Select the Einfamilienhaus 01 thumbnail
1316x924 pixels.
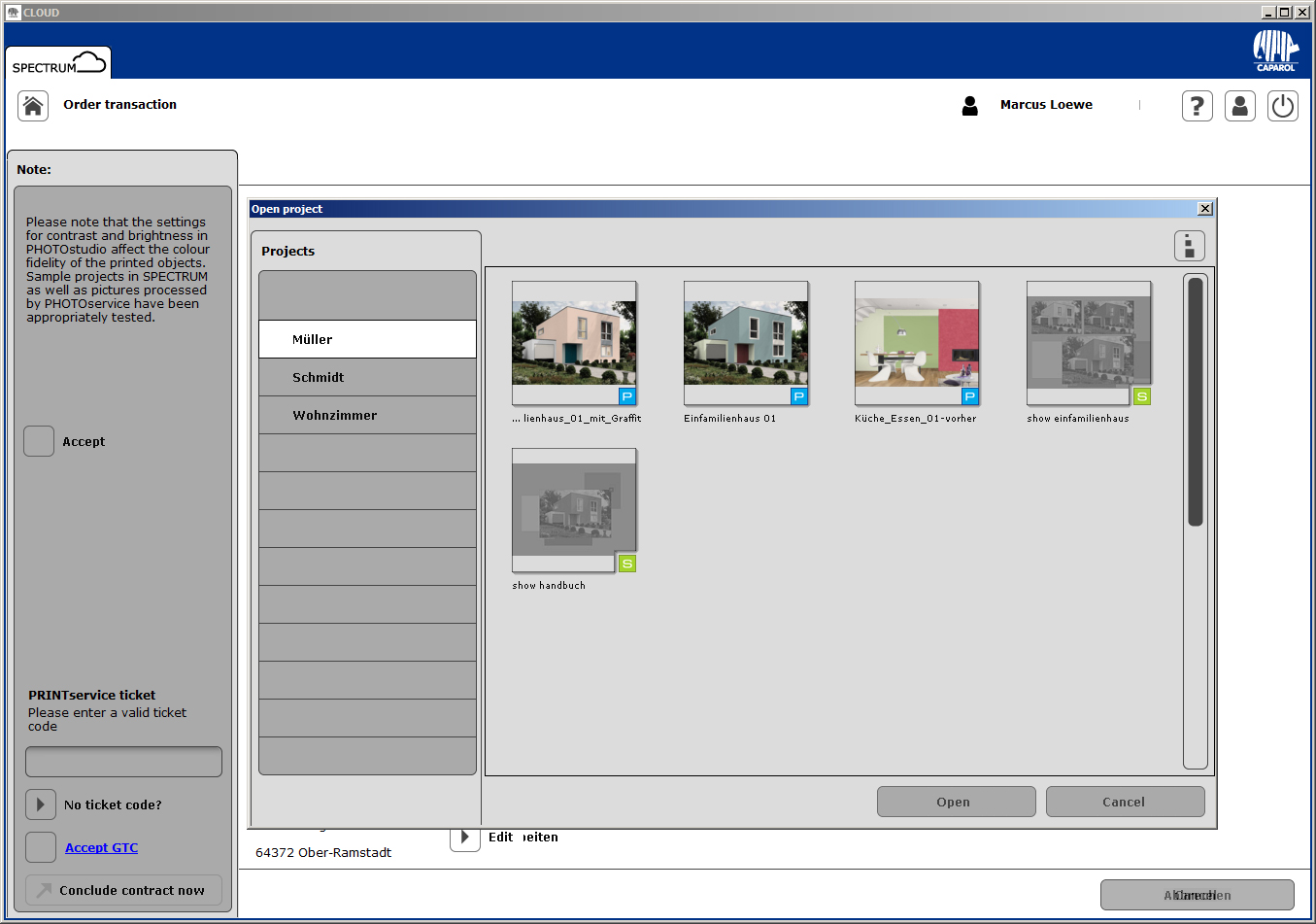pyautogui.click(x=746, y=343)
